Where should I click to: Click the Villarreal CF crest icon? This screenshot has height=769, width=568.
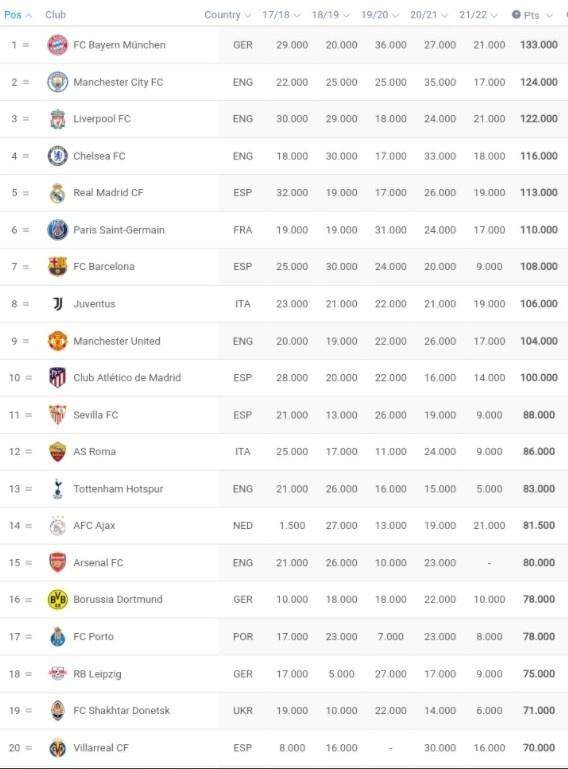57,748
